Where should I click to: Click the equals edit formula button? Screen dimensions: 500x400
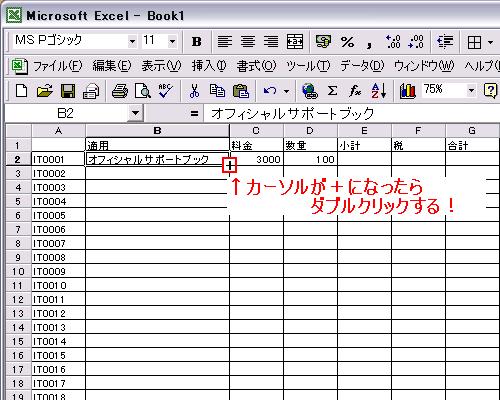(194, 114)
